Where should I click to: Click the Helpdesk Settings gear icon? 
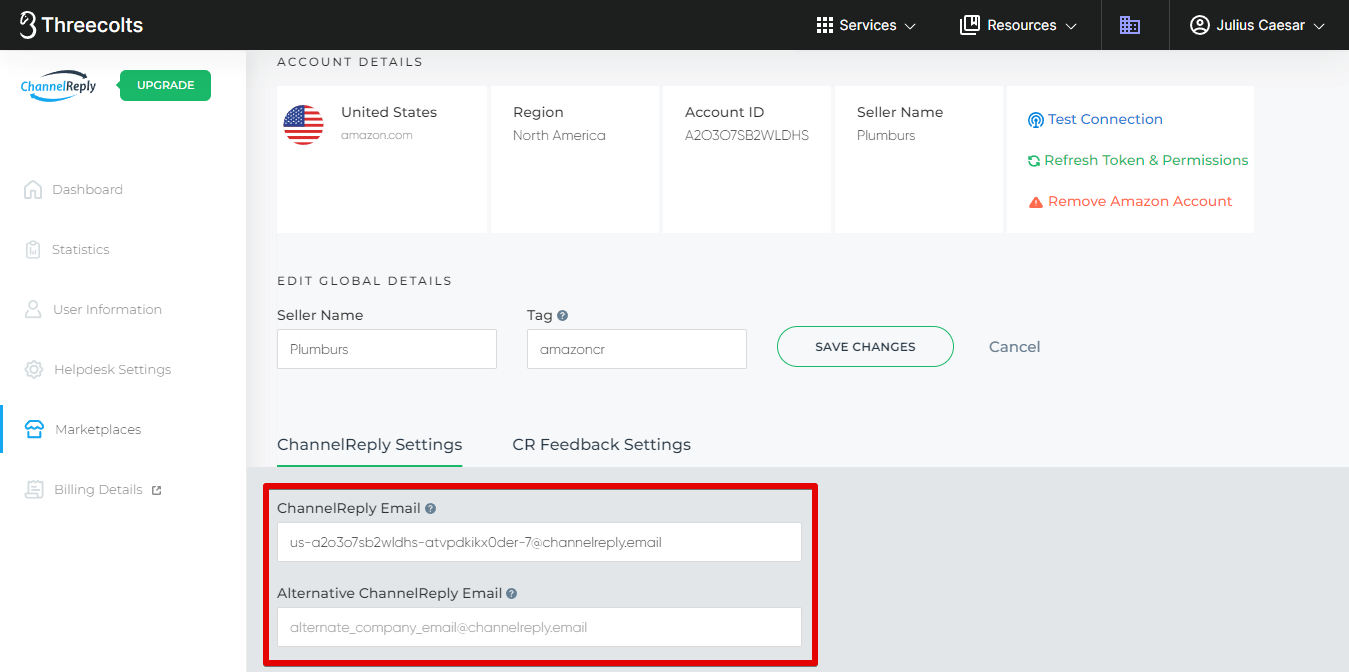click(34, 369)
